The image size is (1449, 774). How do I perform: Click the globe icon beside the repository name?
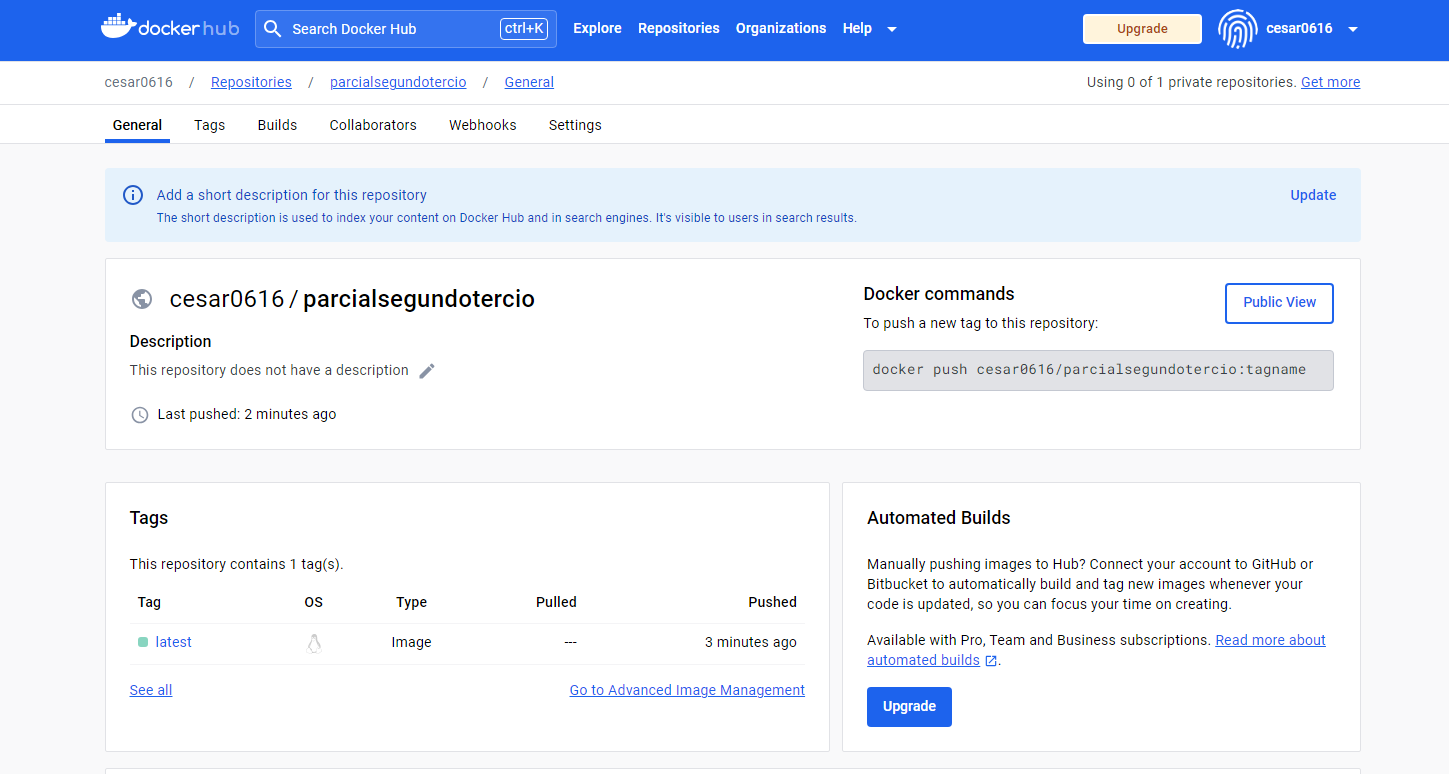(x=141, y=298)
